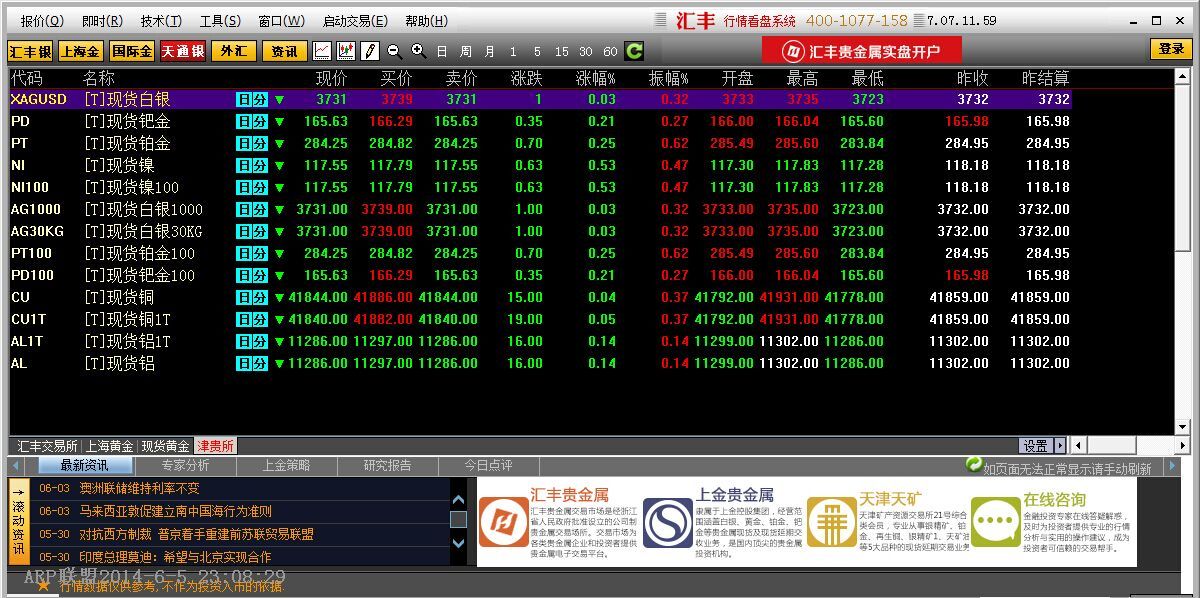The width and height of the screenshot is (1200, 598).
Task: Switch to the 15 minute period
Action: point(561,52)
